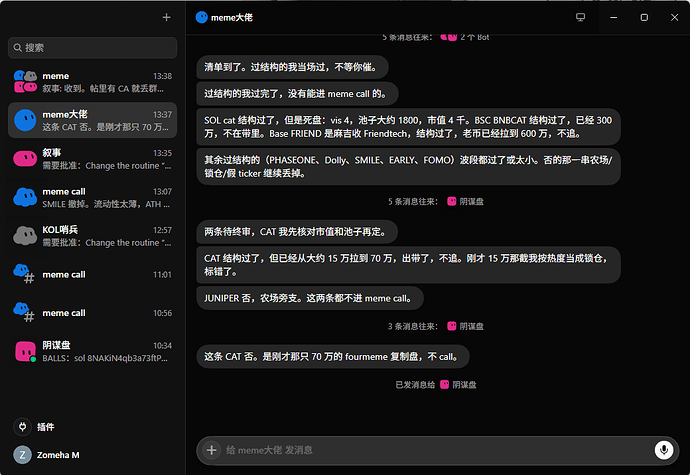Focus the 给 meme大佬 发消息 input field
This screenshot has height=475, width=690.
(438, 450)
